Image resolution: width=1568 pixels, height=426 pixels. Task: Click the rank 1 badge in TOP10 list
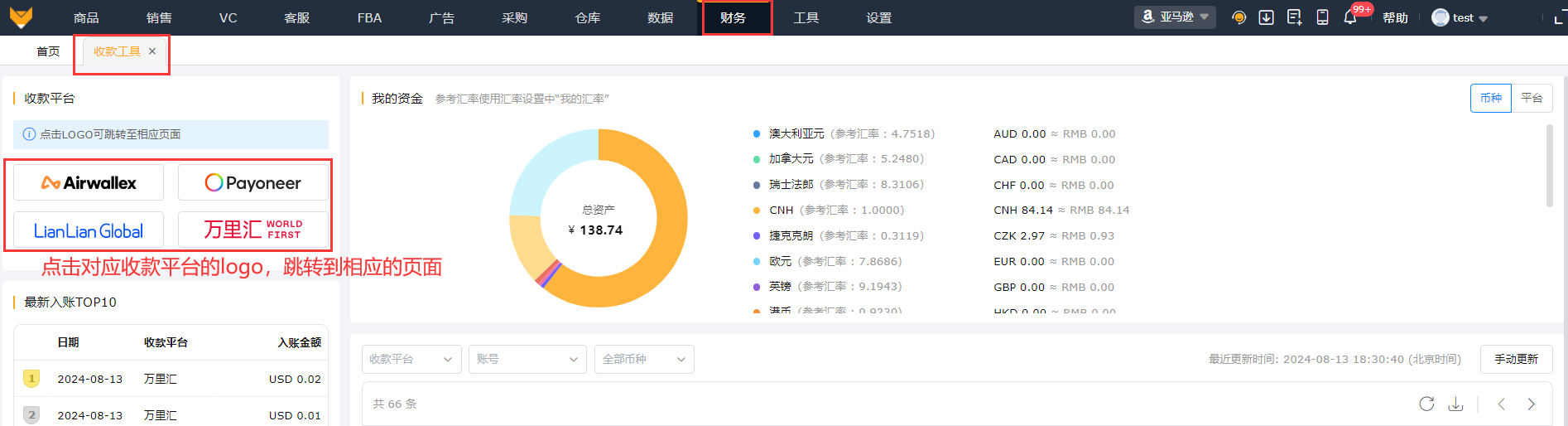point(31,379)
